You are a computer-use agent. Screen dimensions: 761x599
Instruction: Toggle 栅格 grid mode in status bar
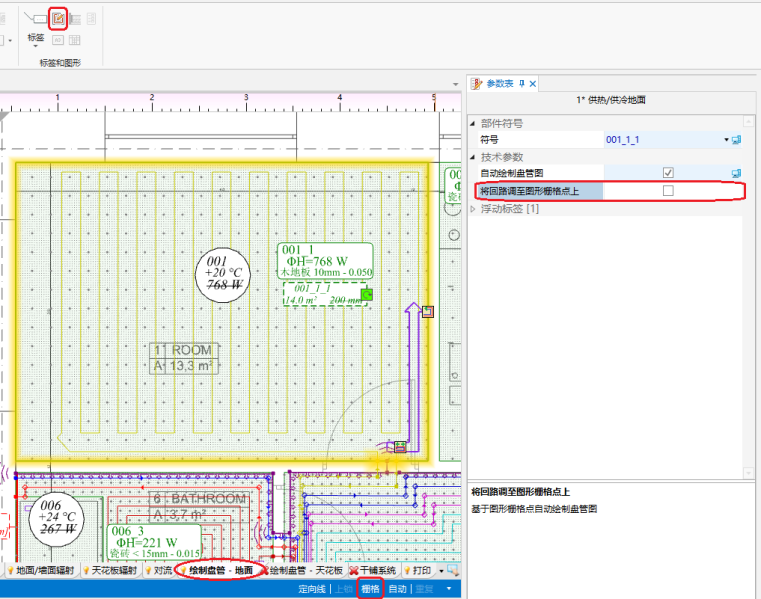click(x=370, y=589)
